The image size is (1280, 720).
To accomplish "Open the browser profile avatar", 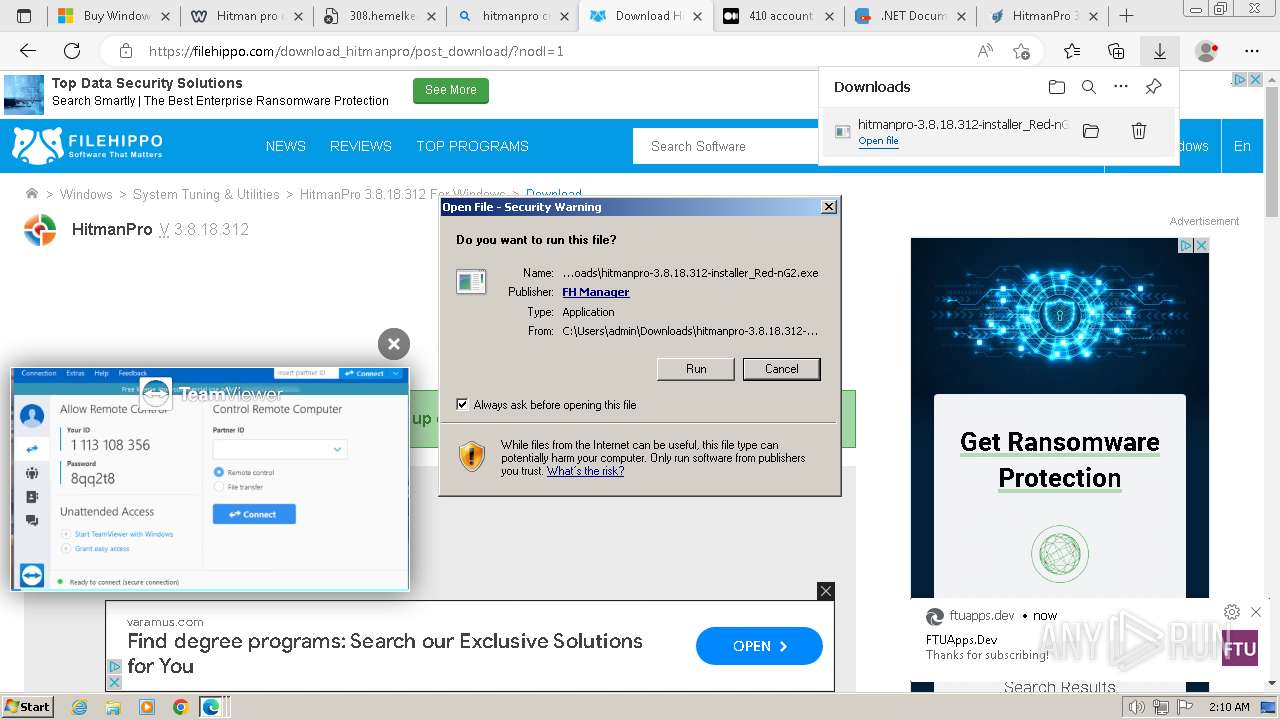I will [x=1207, y=51].
